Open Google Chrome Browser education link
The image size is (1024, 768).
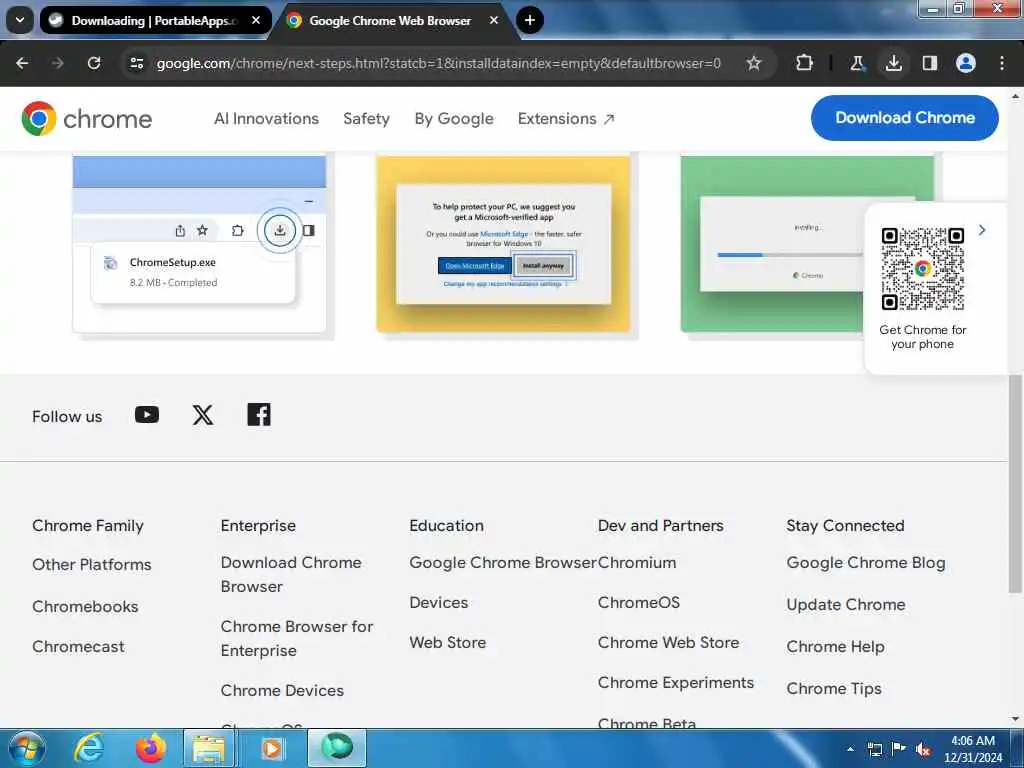tap(503, 562)
